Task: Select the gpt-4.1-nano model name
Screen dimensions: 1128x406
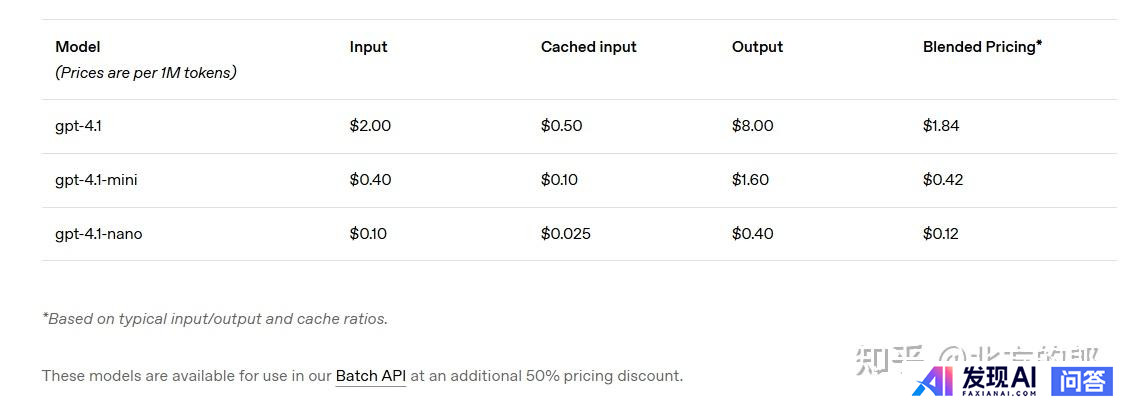Action: click(99, 234)
